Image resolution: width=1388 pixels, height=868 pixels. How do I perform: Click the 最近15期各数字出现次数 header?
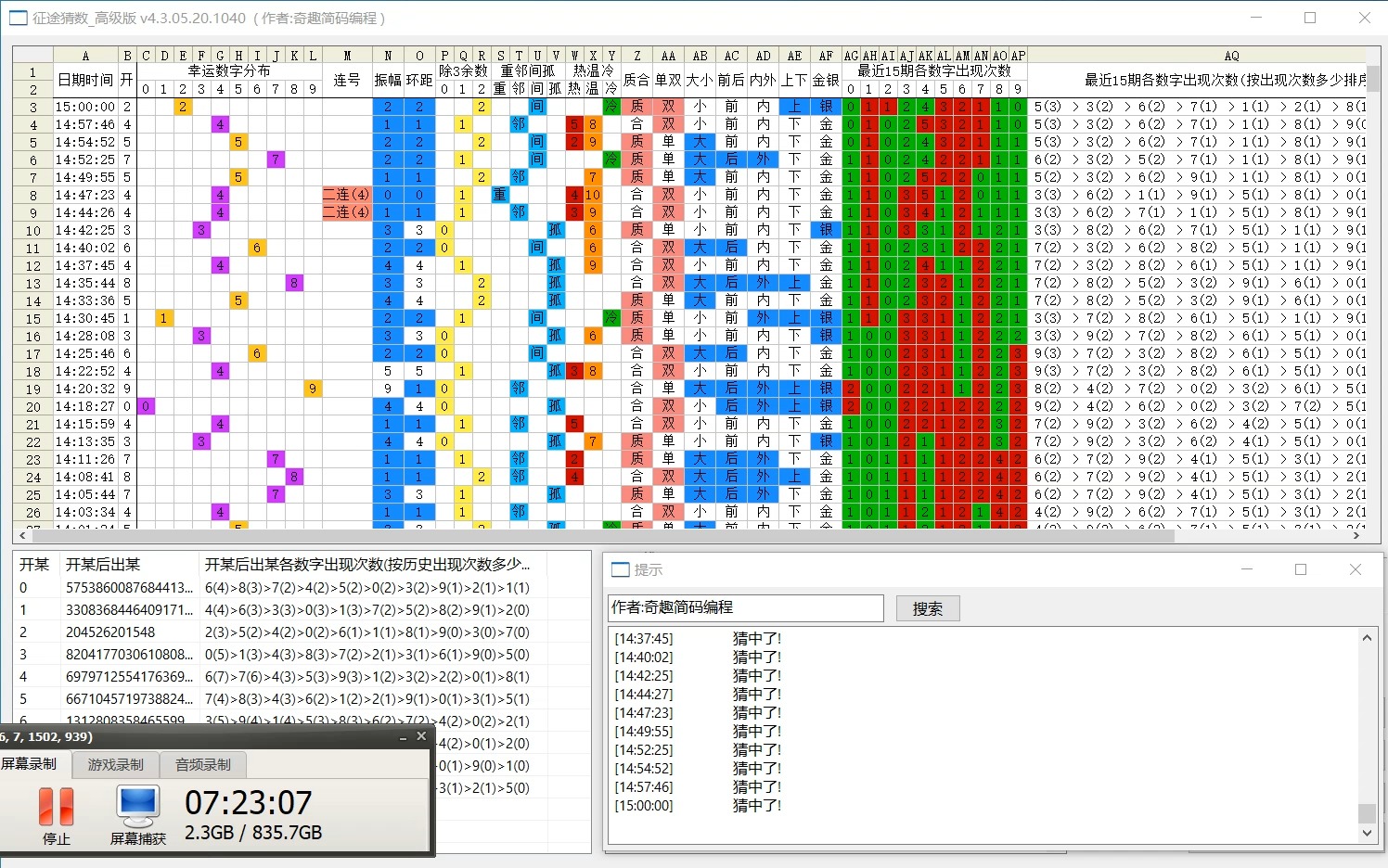pos(934,71)
